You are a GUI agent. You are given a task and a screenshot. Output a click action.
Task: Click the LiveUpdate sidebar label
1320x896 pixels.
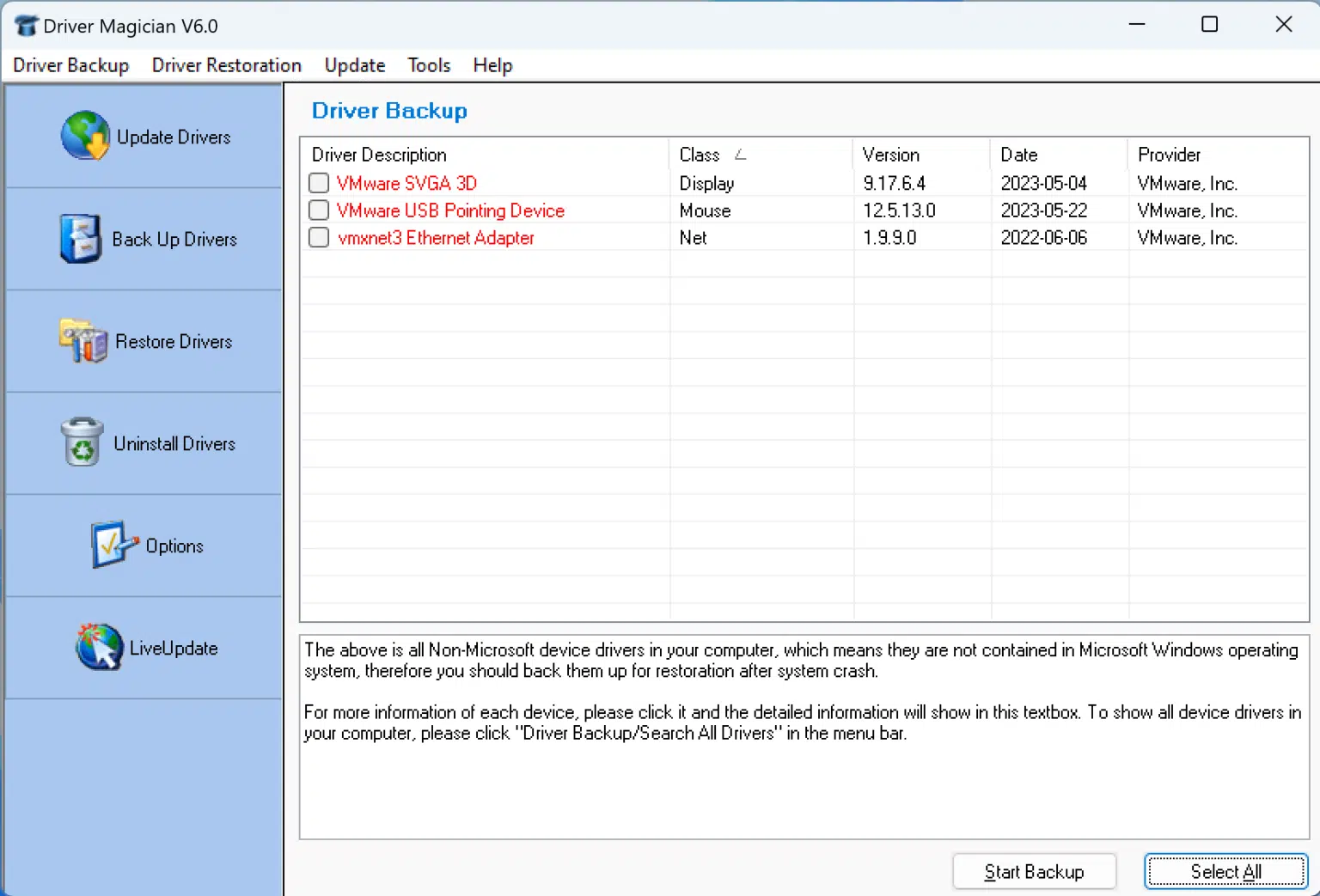tap(174, 649)
